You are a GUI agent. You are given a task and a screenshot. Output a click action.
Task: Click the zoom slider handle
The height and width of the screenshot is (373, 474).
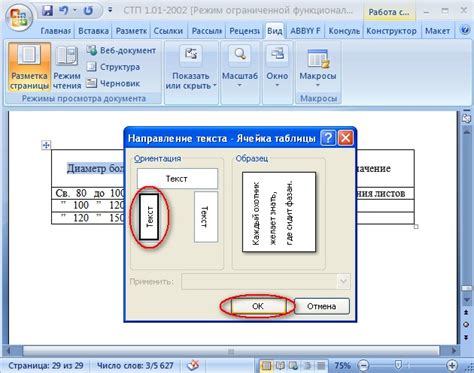click(x=397, y=365)
